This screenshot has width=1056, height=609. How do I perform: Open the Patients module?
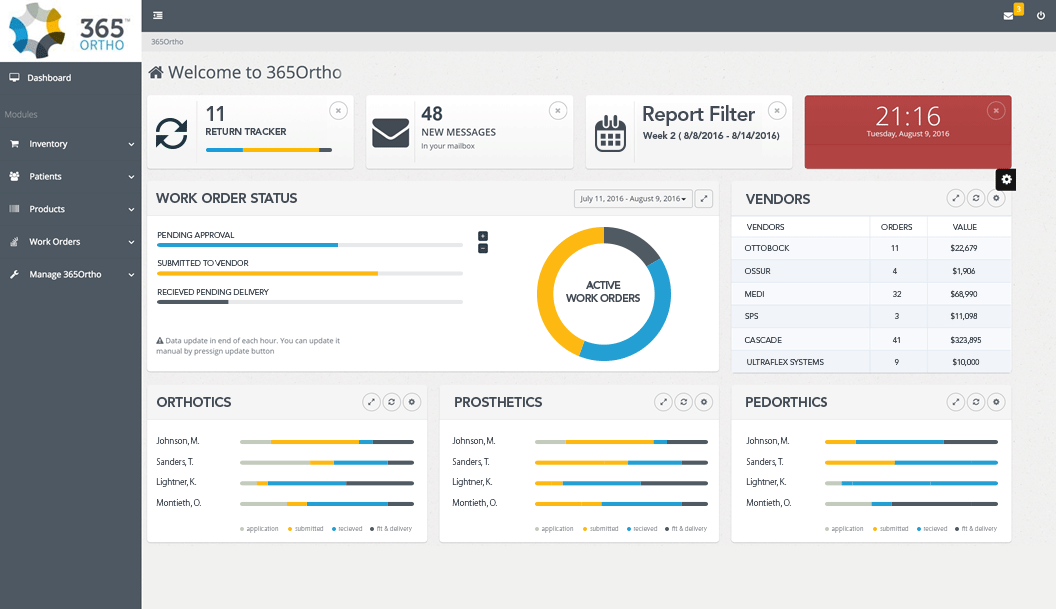(x=71, y=177)
